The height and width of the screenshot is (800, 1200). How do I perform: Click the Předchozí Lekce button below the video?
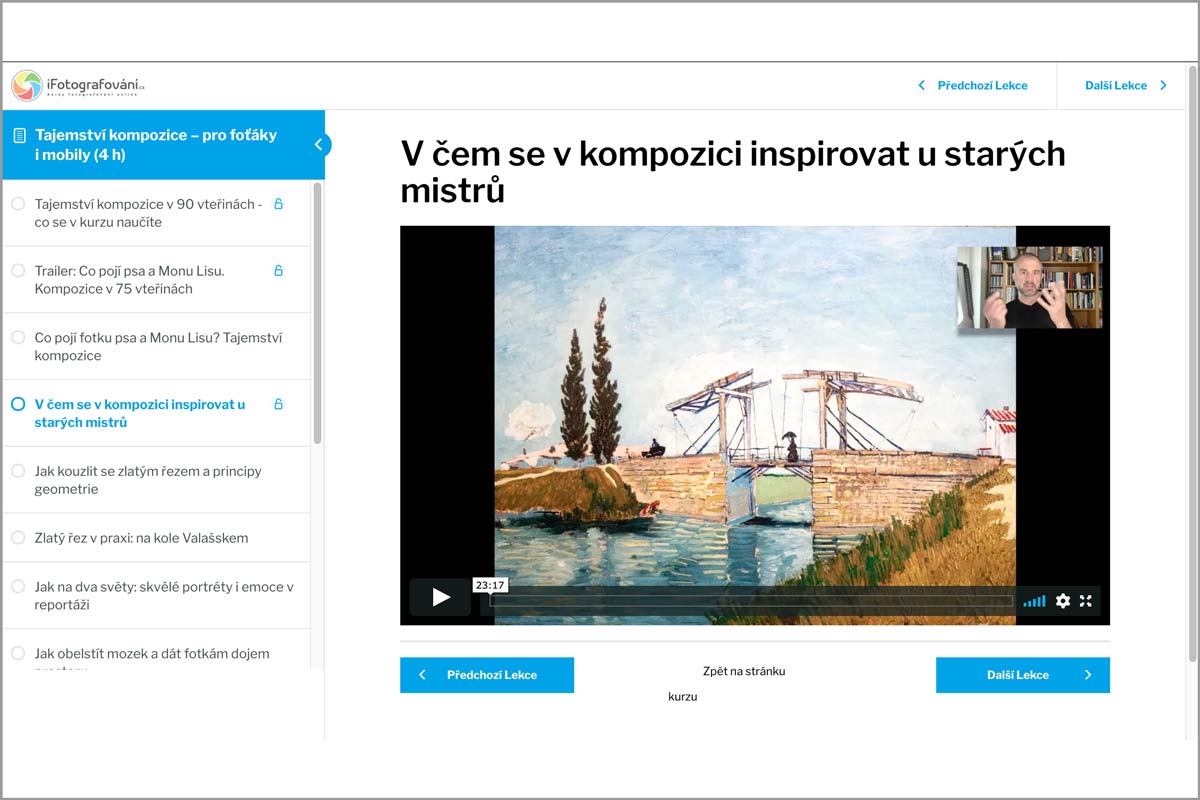click(x=487, y=675)
